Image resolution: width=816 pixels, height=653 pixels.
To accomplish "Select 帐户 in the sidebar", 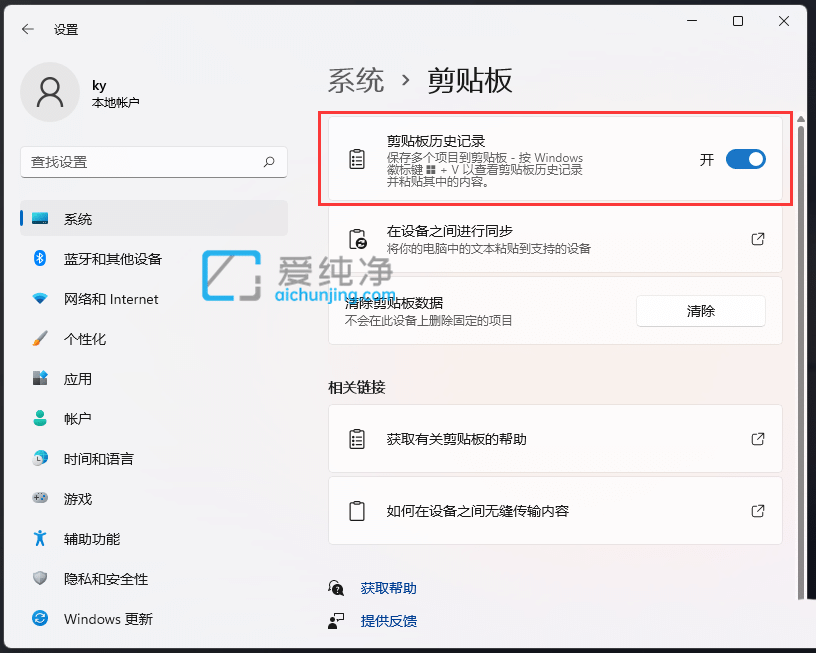I will [x=39, y=418].
